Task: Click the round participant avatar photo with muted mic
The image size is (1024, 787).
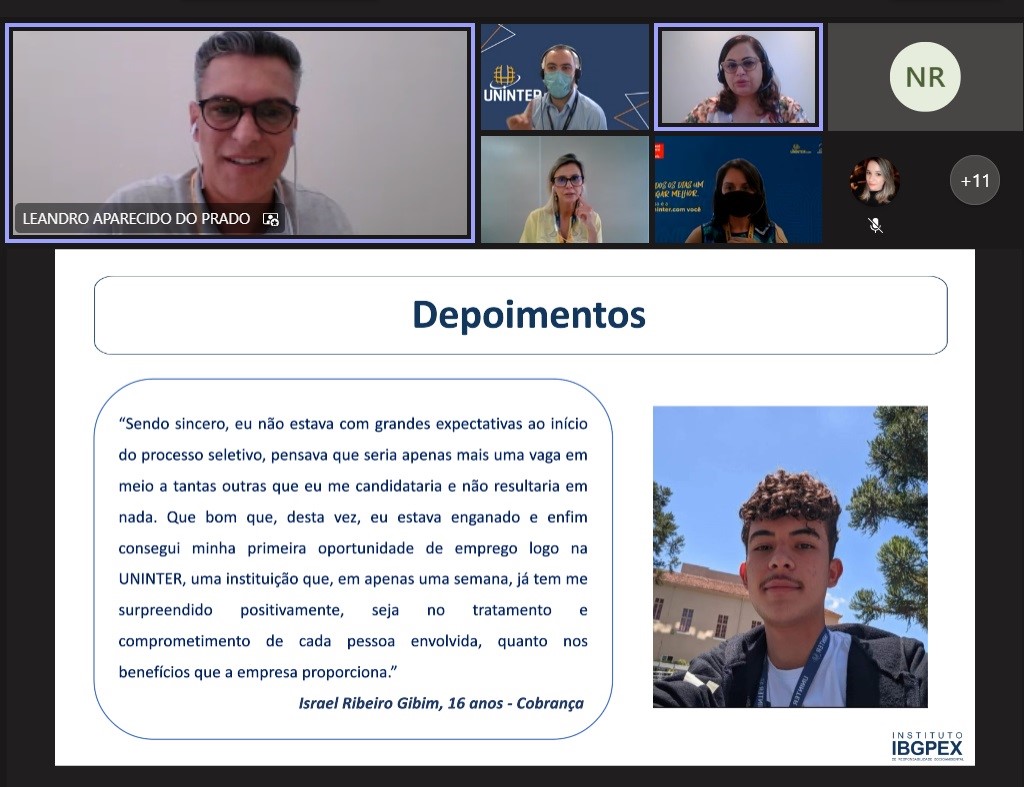Action: click(875, 181)
